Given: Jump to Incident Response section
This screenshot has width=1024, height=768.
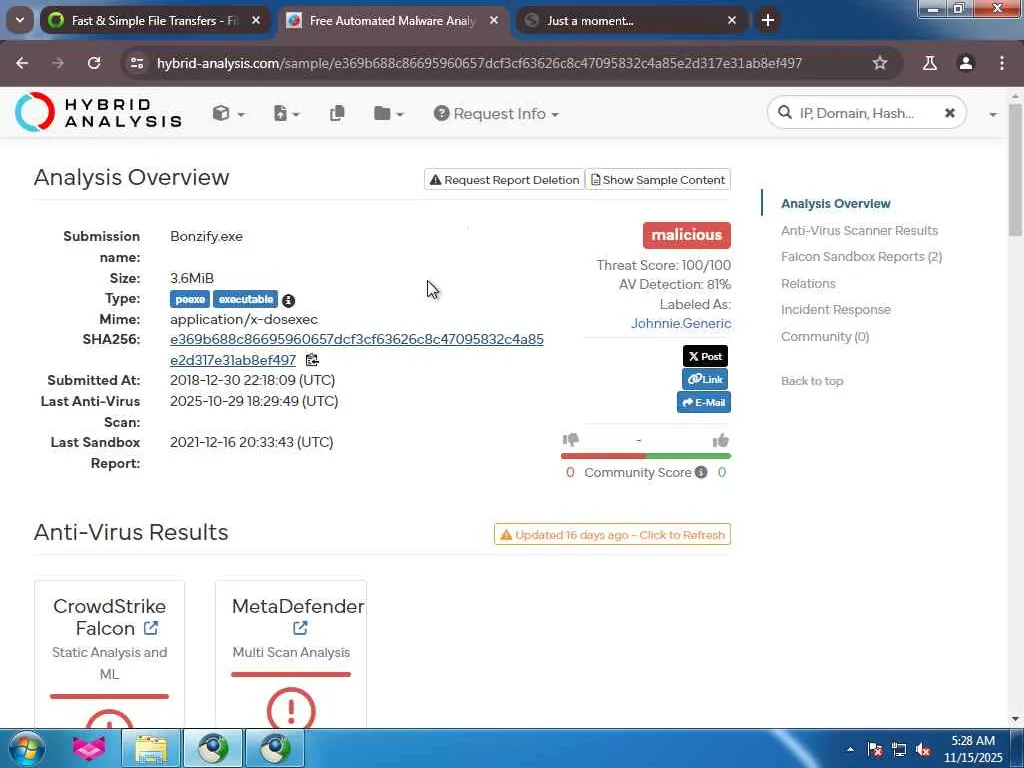Looking at the screenshot, I should (835, 310).
